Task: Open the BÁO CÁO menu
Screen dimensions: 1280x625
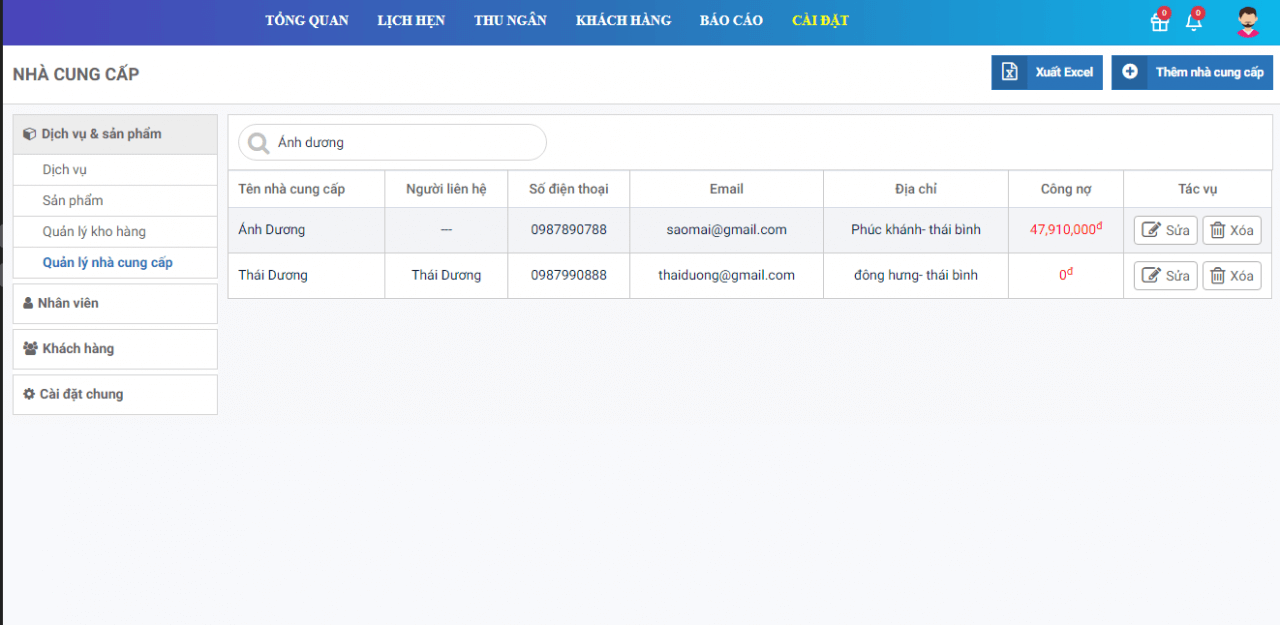Action: [731, 21]
